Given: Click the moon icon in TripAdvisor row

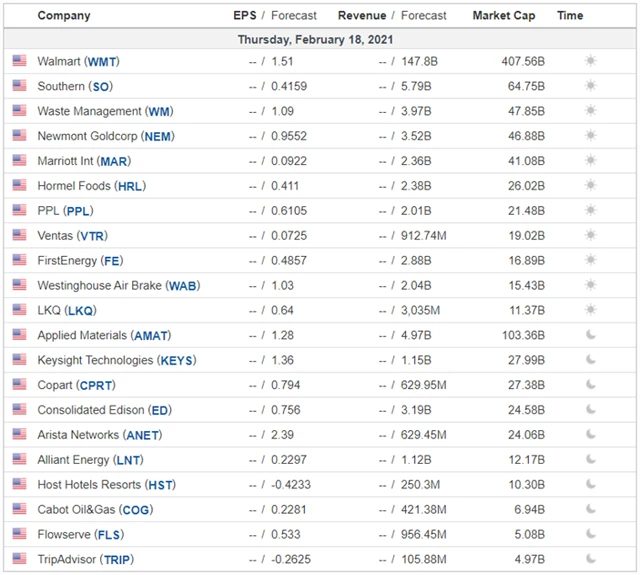Looking at the screenshot, I should [590, 559].
